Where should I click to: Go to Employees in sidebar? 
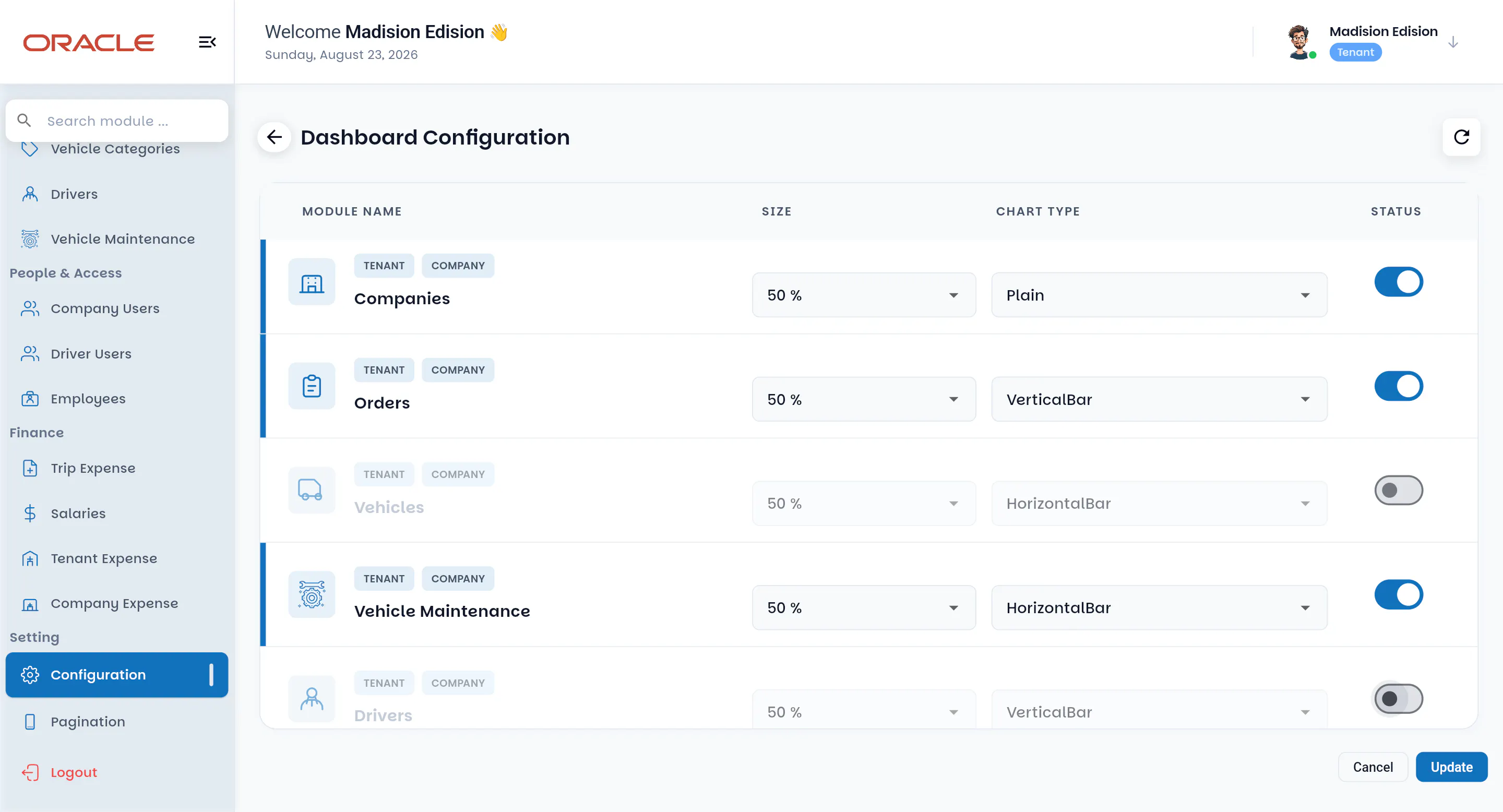click(x=117, y=398)
